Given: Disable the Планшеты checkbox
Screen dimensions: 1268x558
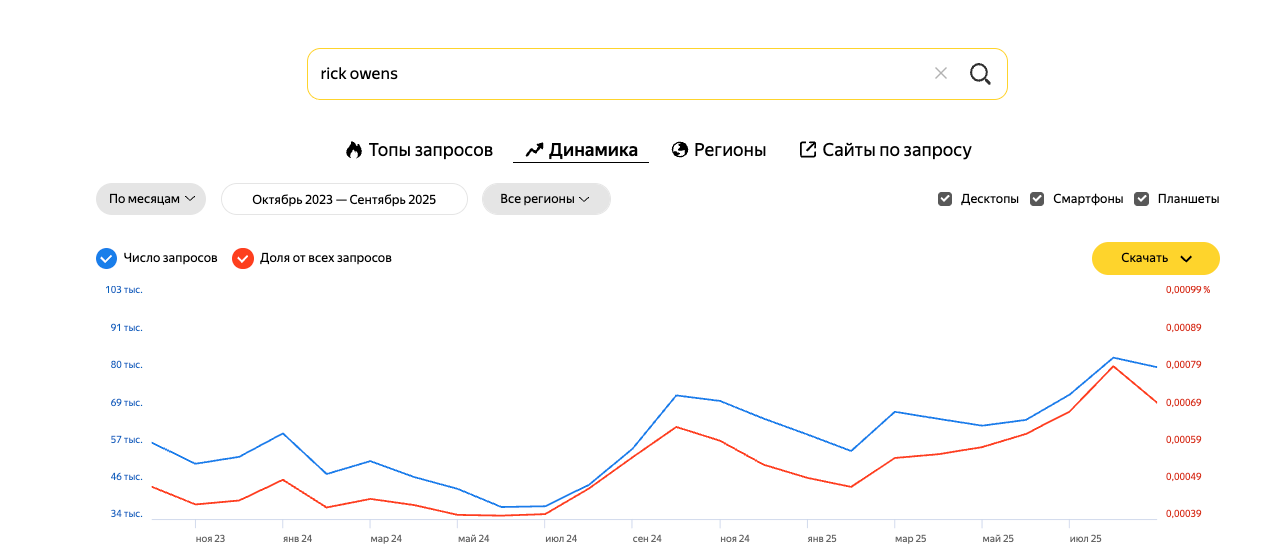Looking at the screenshot, I should click(1142, 199).
